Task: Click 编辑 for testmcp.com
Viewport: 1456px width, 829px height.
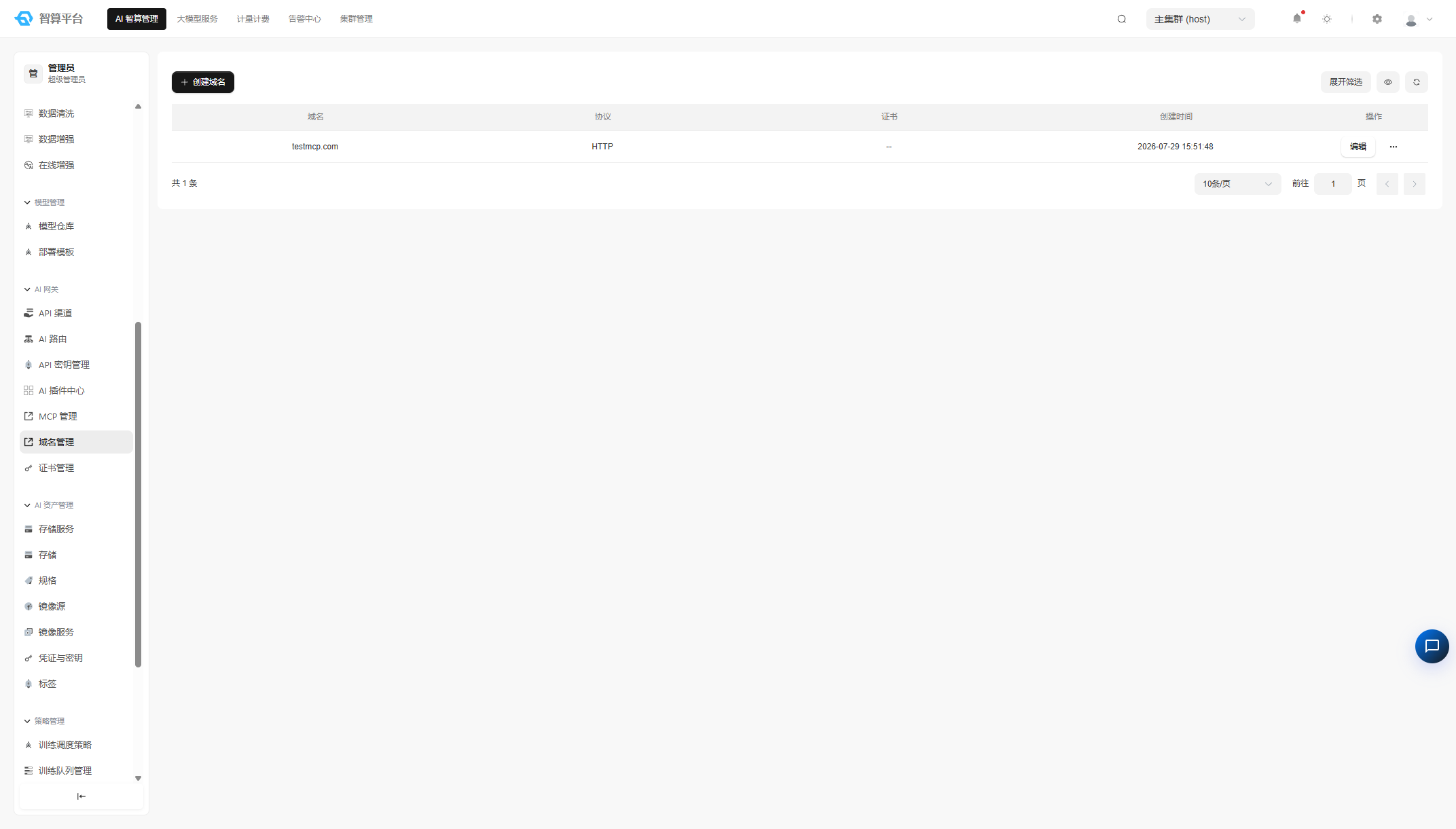Action: tap(1358, 147)
